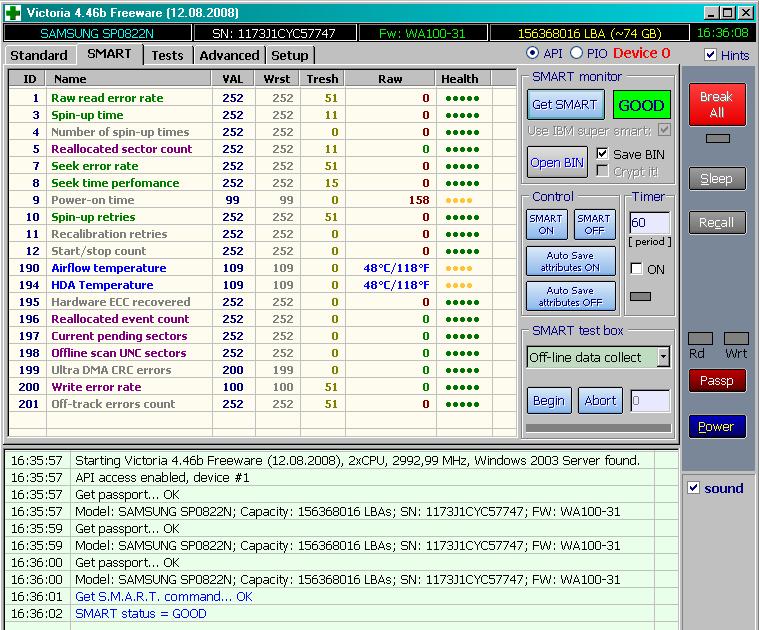
Task: Enable the Crypt it! checkbox
Action: click(602, 171)
